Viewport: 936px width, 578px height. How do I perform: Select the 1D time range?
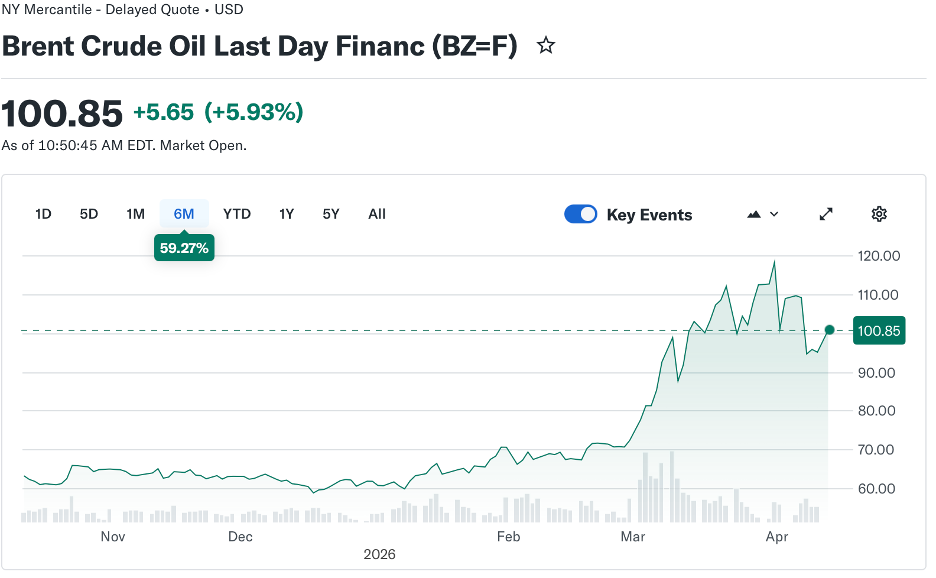click(x=43, y=214)
